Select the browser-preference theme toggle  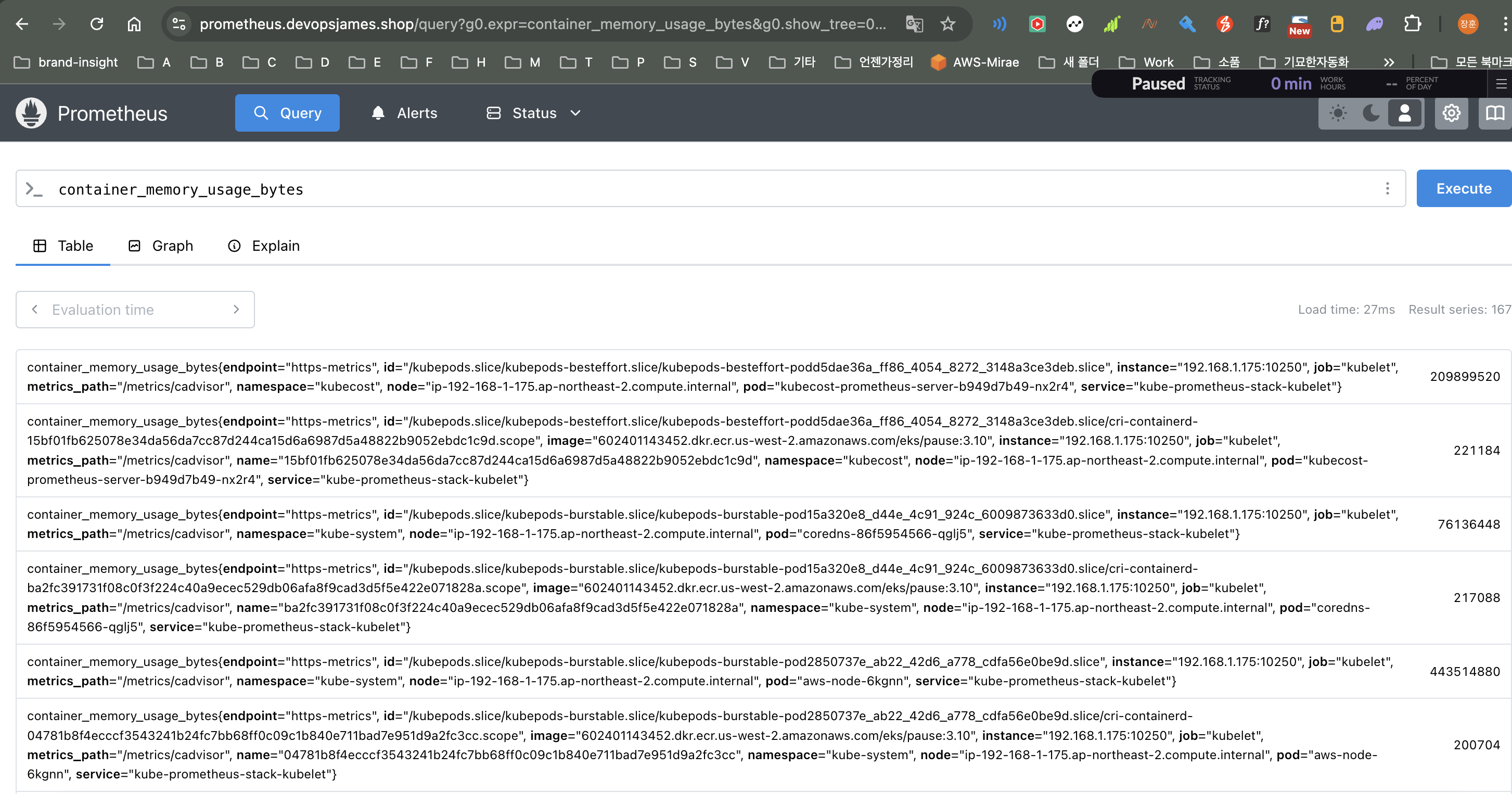[1405, 113]
